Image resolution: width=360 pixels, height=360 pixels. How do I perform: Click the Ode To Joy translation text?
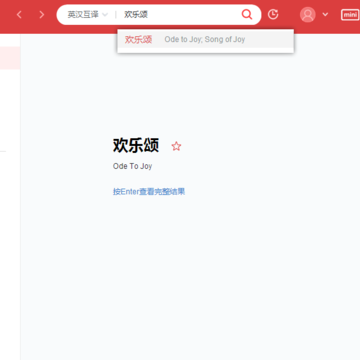tap(132, 166)
